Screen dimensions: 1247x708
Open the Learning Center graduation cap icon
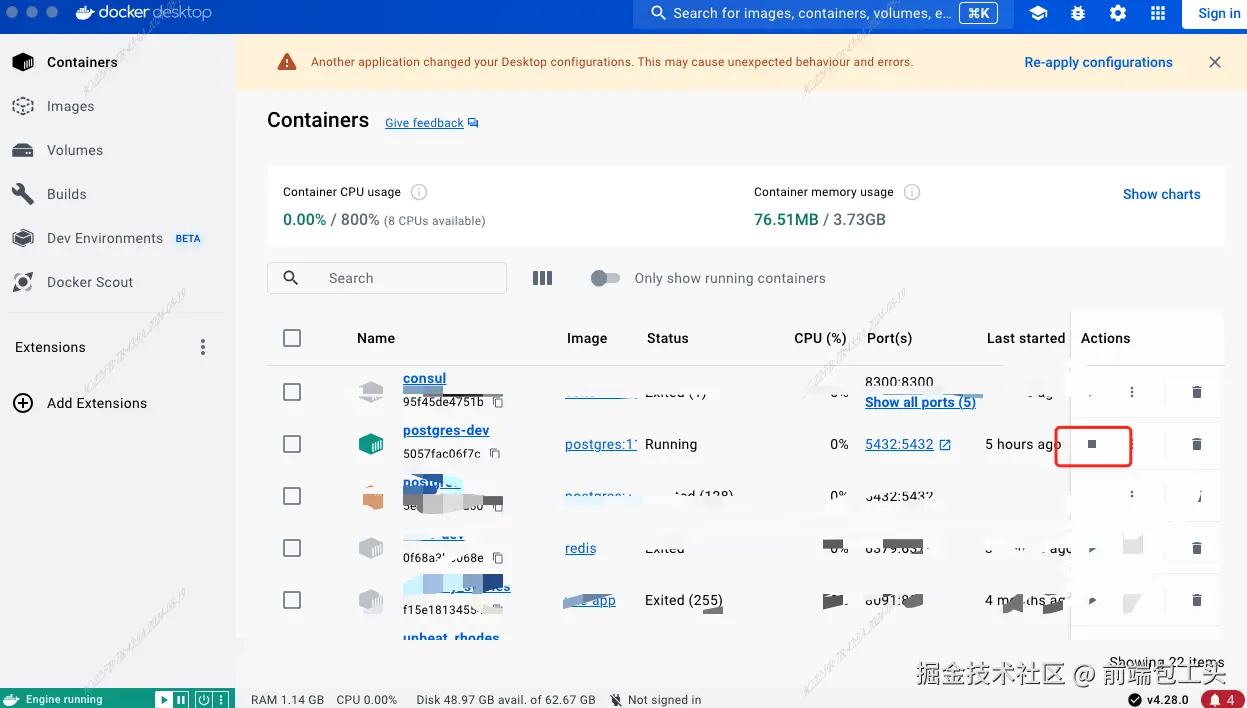[1038, 13]
